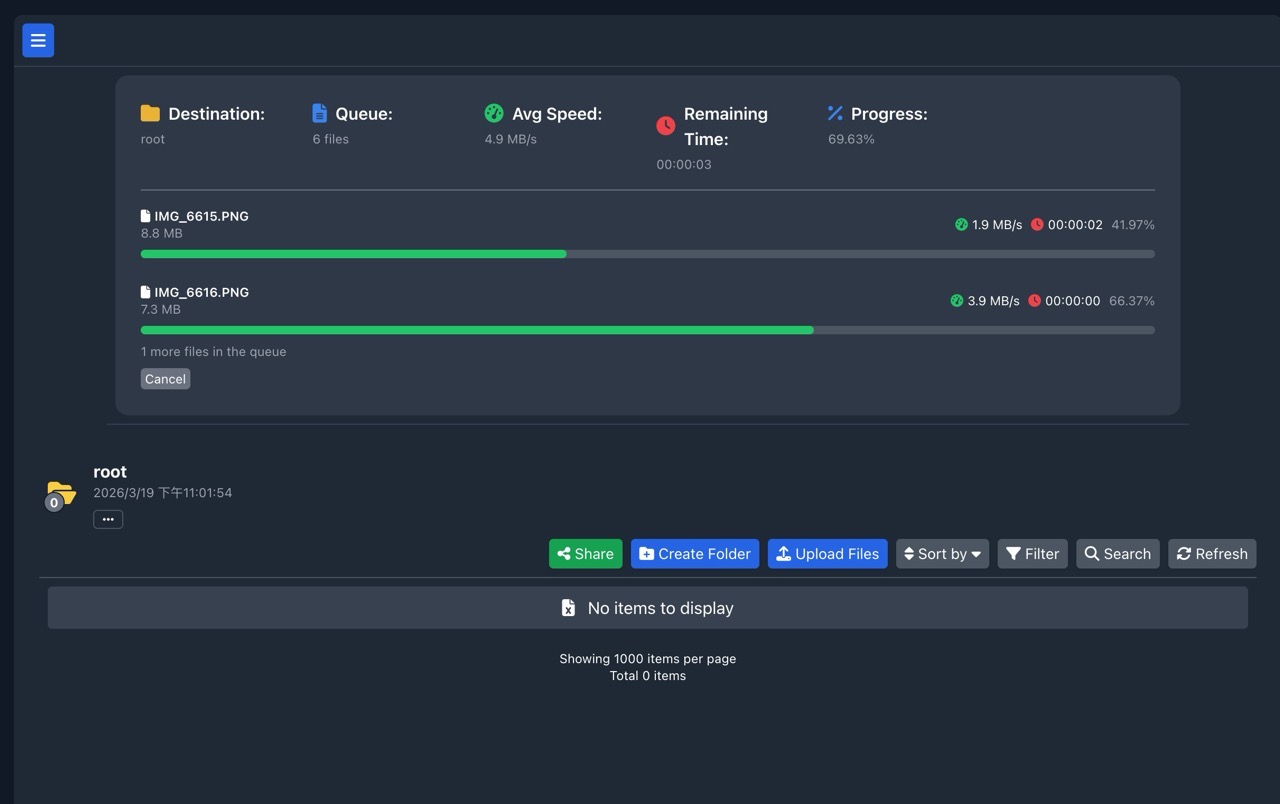Open the hamburger menu button
Image resolution: width=1280 pixels, height=804 pixels.
[x=38, y=41]
